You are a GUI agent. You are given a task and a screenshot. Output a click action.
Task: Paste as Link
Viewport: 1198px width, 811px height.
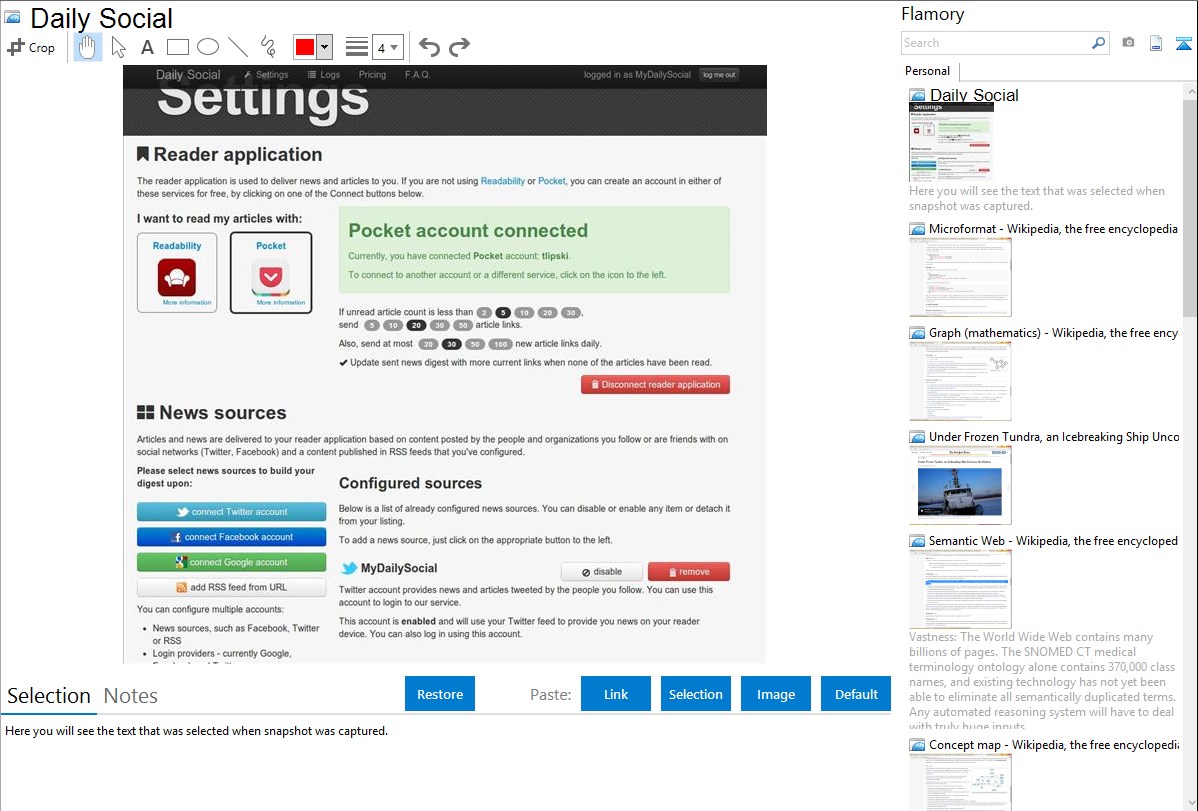point(616,694)
